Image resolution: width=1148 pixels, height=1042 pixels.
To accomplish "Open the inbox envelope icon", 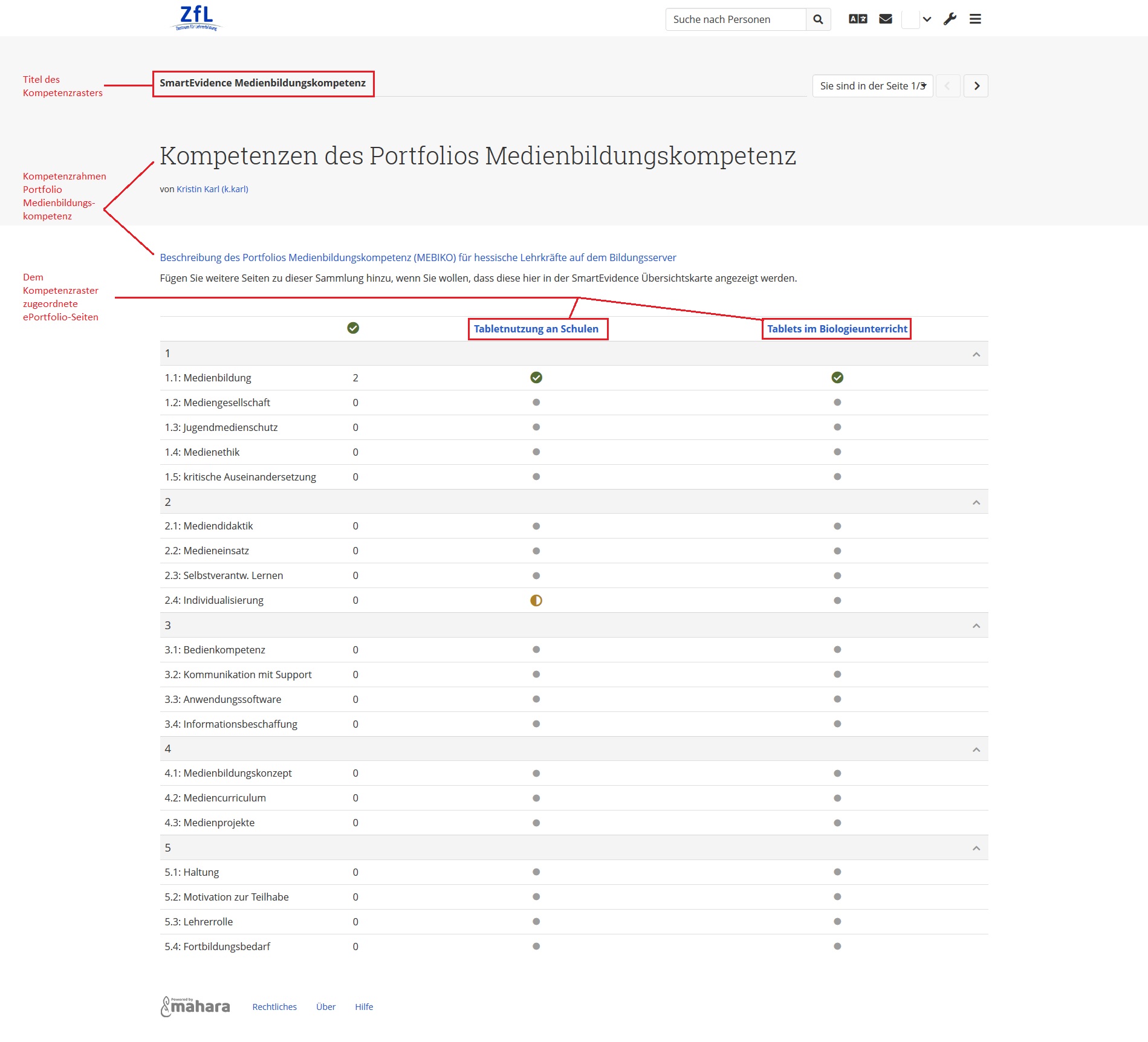I will coord(886,19).
